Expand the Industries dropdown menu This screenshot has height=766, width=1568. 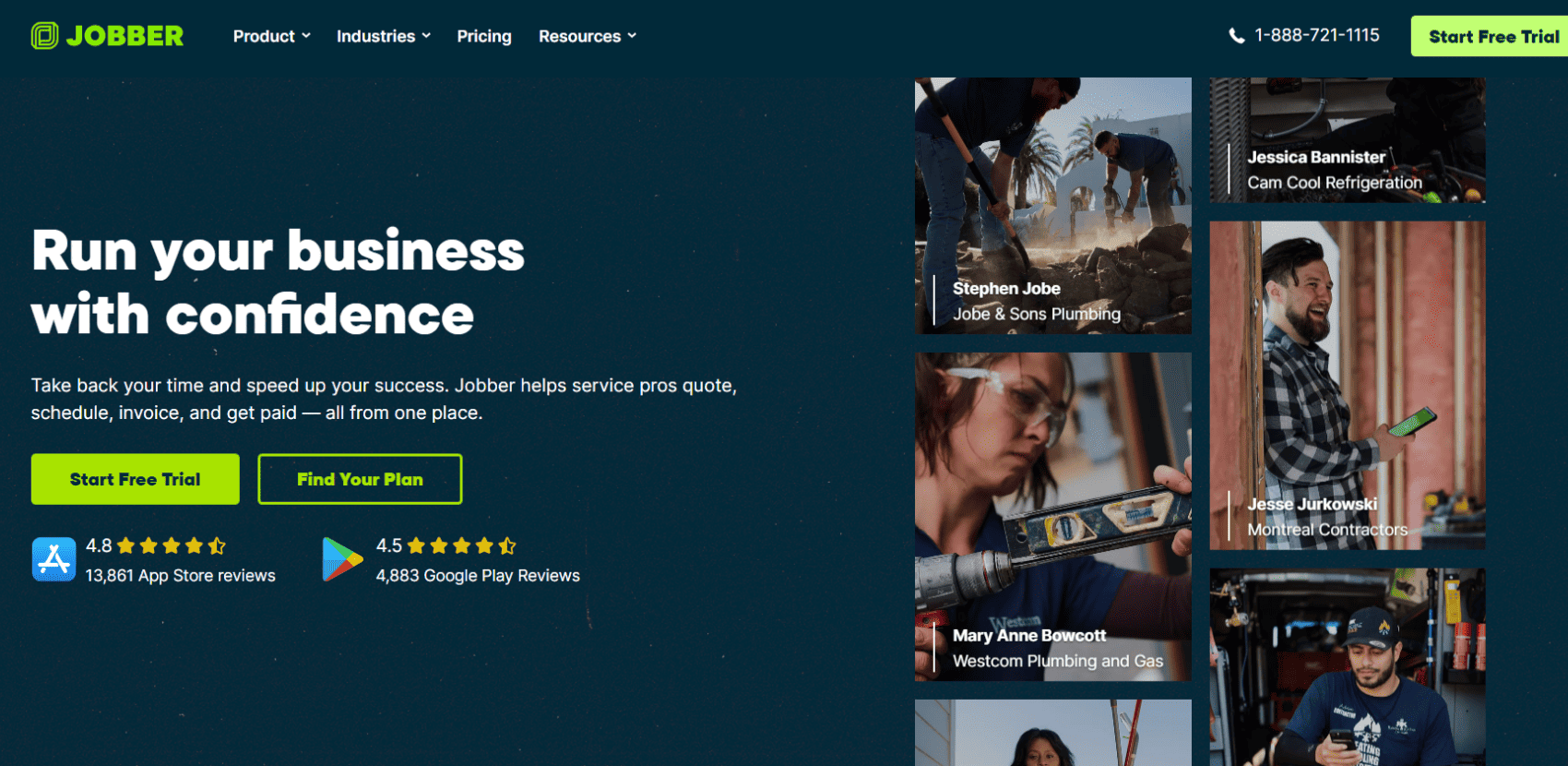(x=384, y=36)
